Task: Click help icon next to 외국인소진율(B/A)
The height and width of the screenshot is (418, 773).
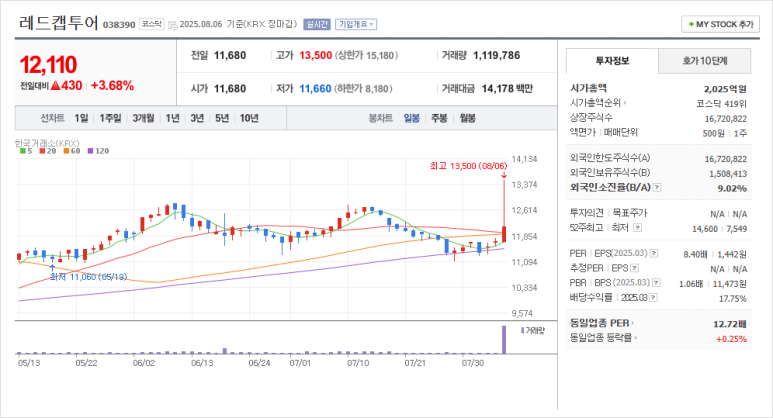Action: click(657, 188)
